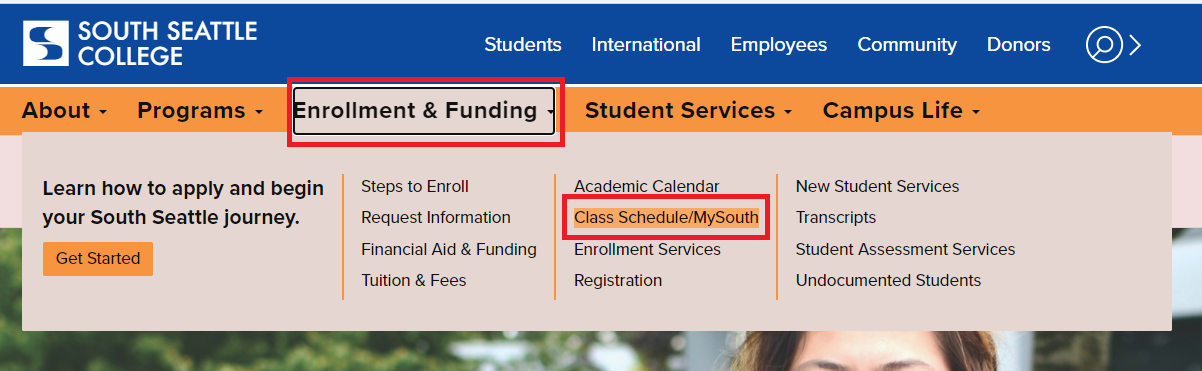Open the Tuition & Fees link

[x=414, y=280]
